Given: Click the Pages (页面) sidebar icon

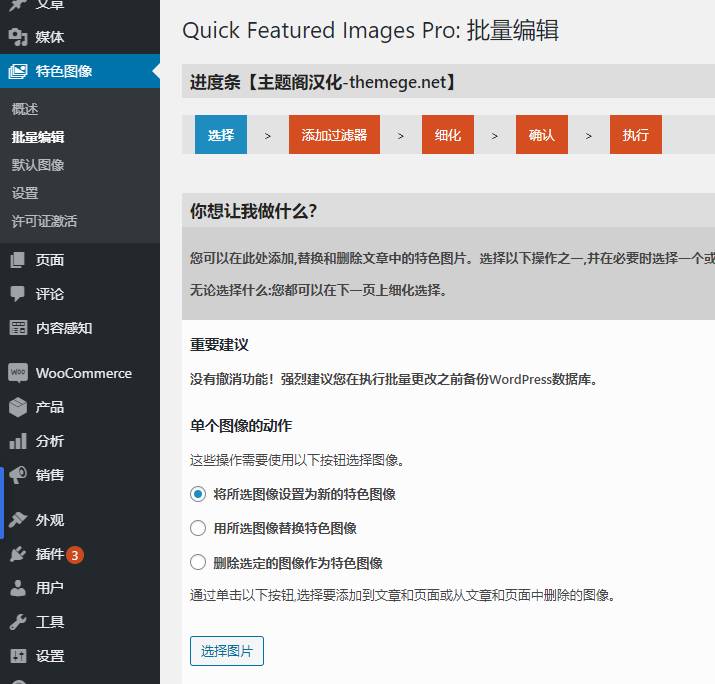Looking at the screenshot, I should [18, 260].
